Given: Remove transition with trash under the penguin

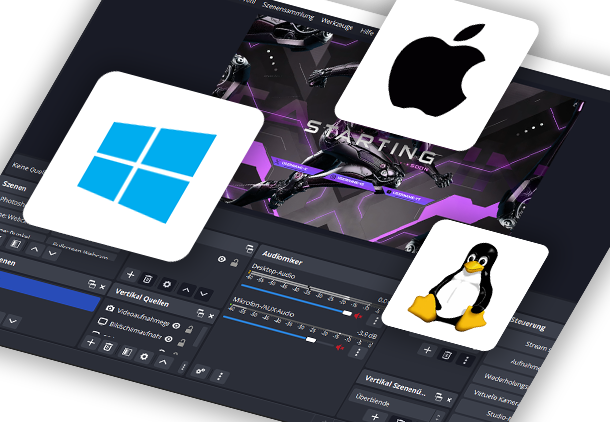Looking at the screenshot, I should 447,355.
